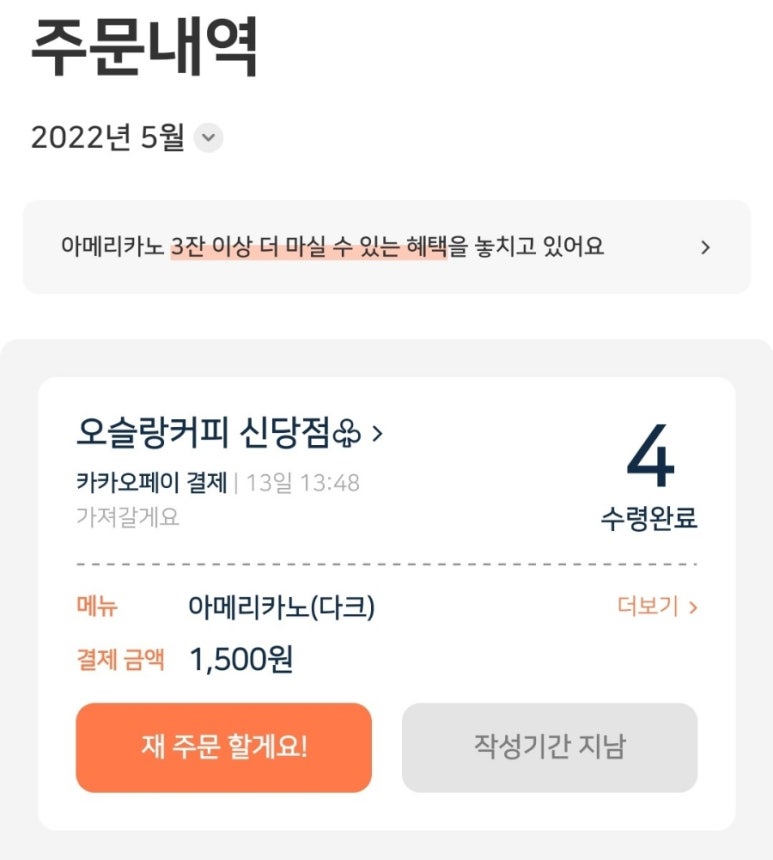The width and height of the screenshot is (773, 860).
Task: Click the 수령완료 status label
Action: click(649, 519)
